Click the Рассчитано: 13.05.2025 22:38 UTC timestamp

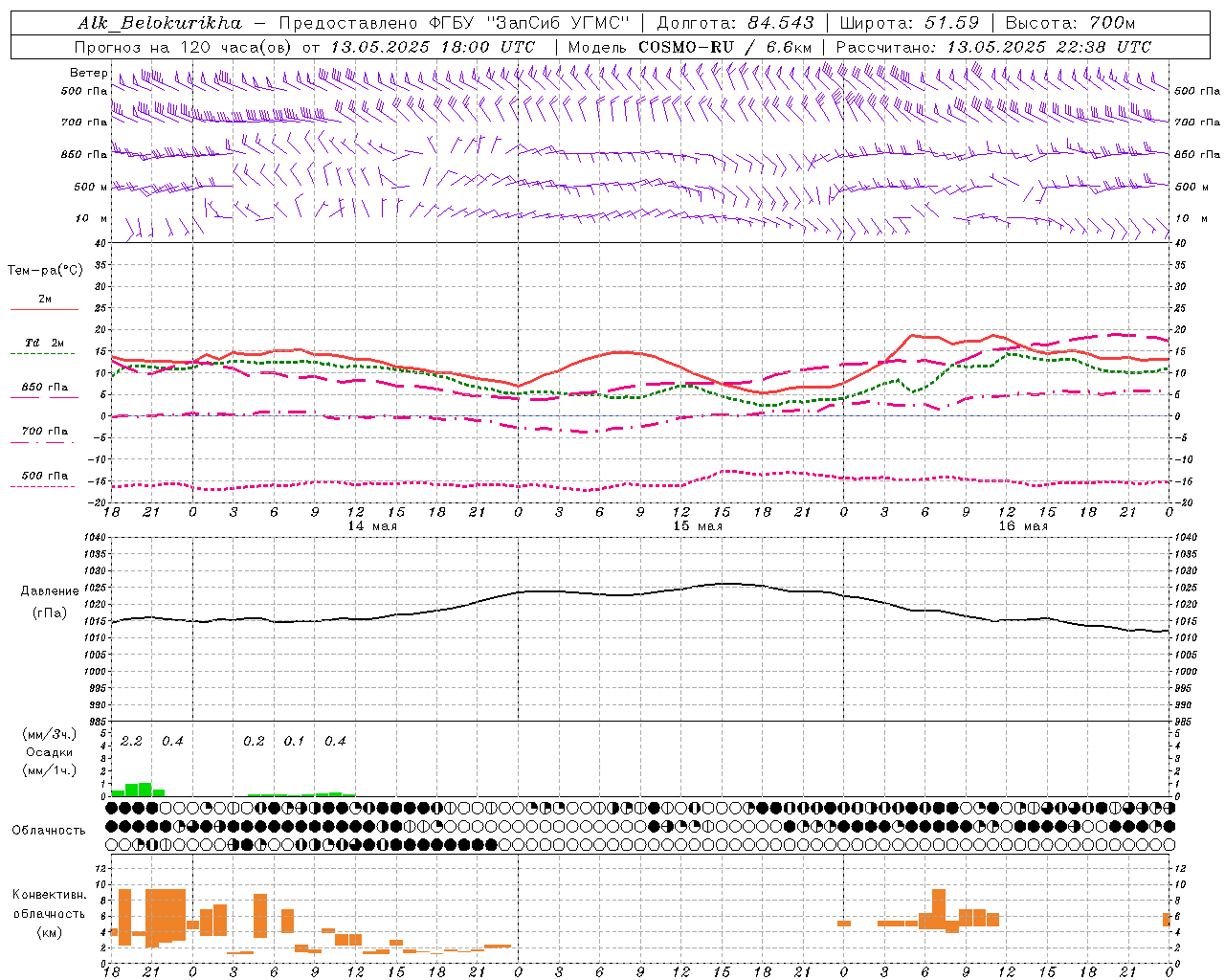coord(993,47)
